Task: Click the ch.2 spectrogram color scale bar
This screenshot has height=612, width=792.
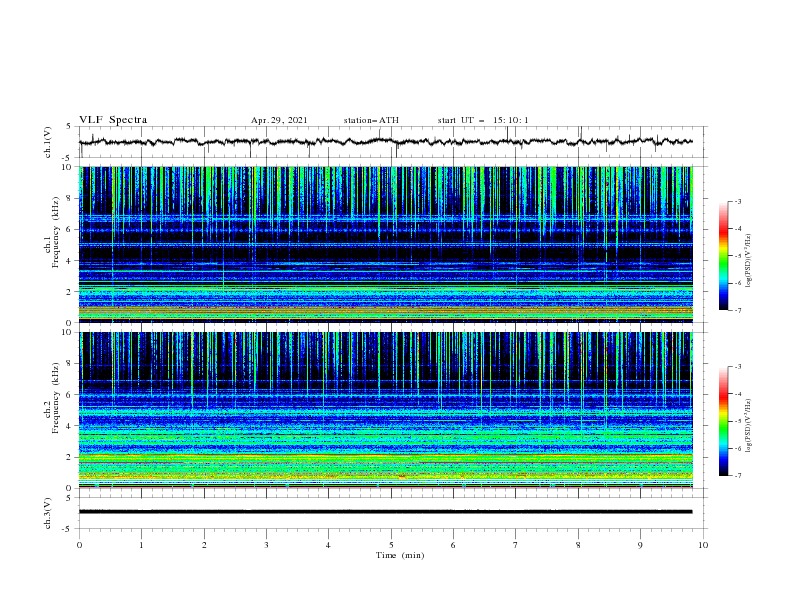Action: pos(724,421)
